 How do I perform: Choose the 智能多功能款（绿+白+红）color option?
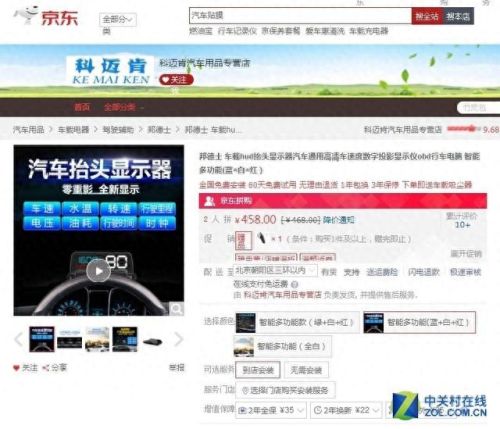point(297,322)
